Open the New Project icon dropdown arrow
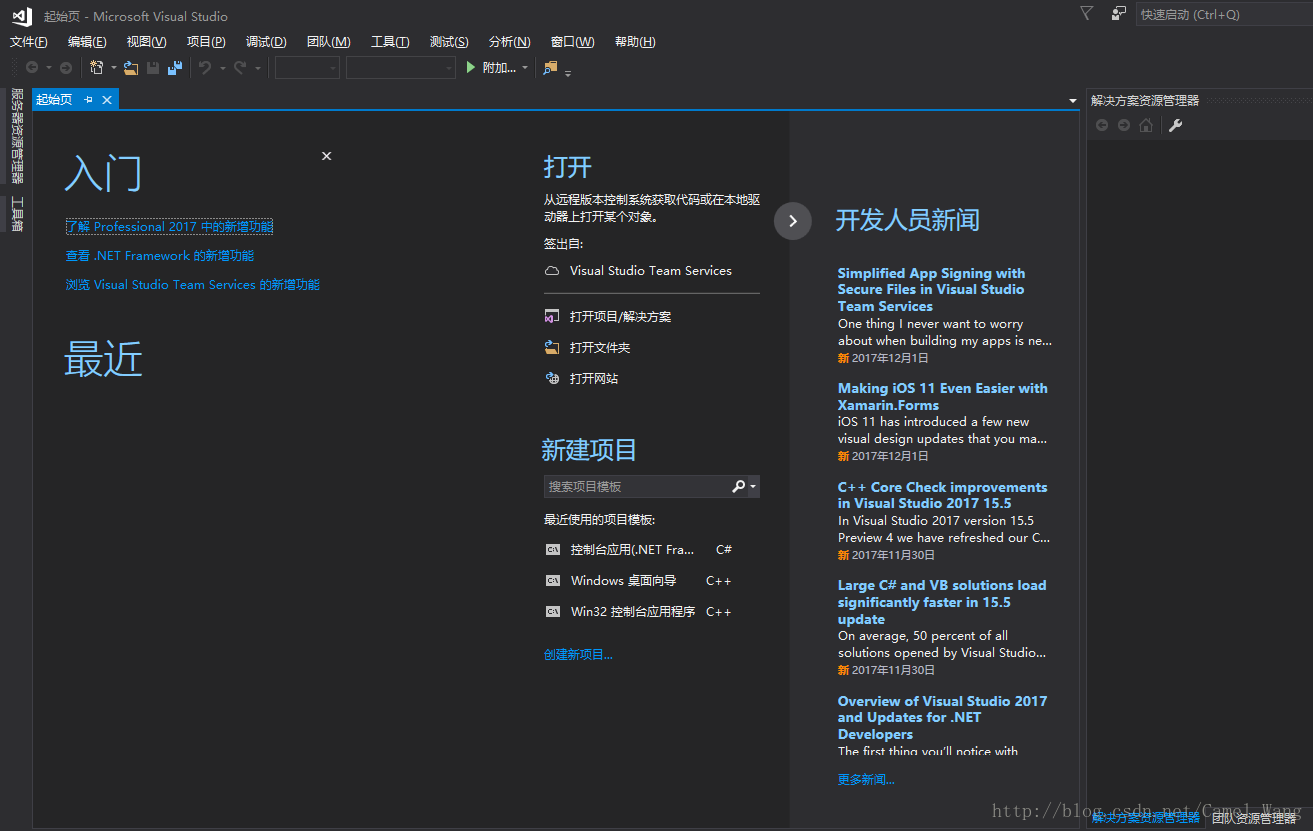This screenshot has width=1313, height=831. tap(113, 68)
